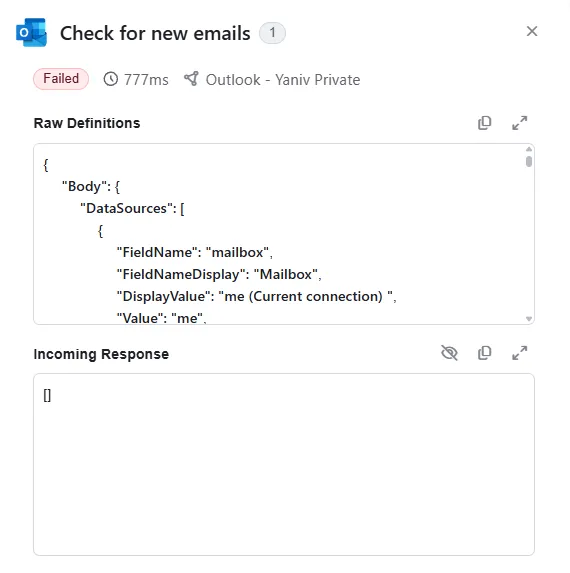Click the step number 1 badge
Screen dimensions: 570x573
(x=272, y=33)
